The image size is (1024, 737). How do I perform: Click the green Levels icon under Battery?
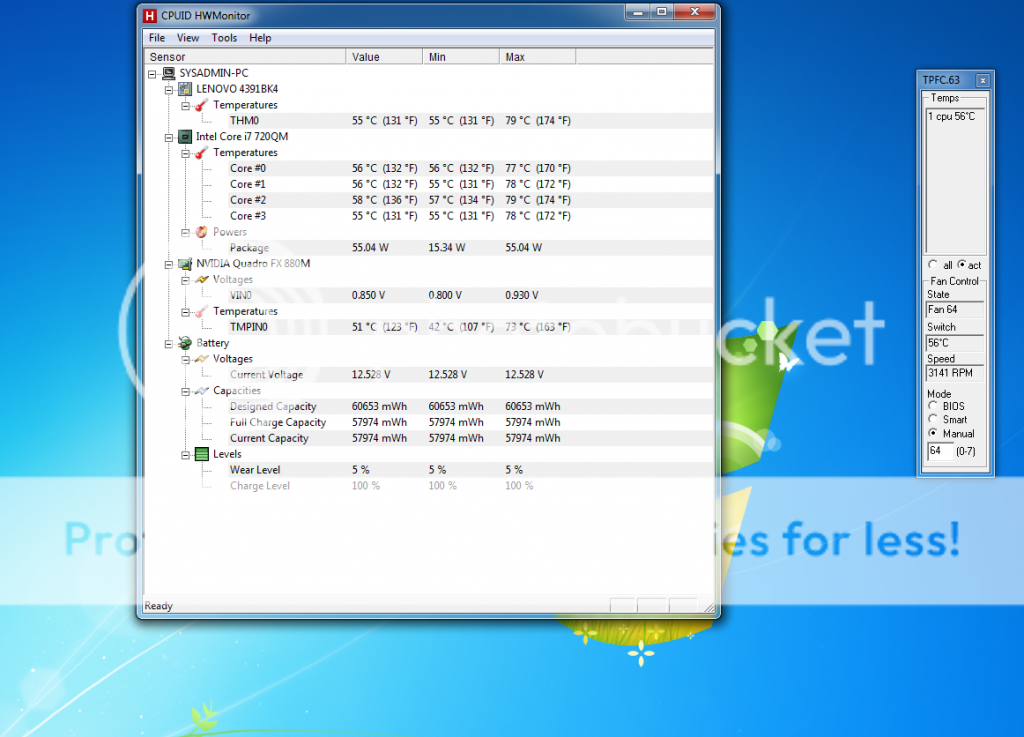pyautogui.click(x=201, y=454)
